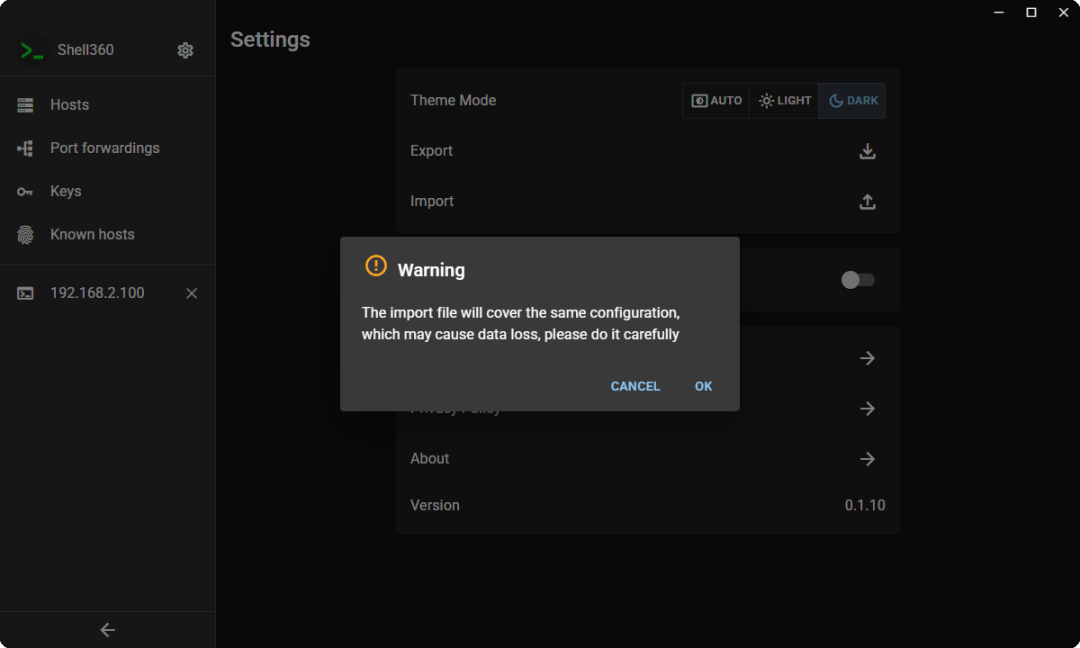The image size is (1080, 648).
Task: Confirm import by pressing OK
Action: pyautogui.click(x=703, y=386)
